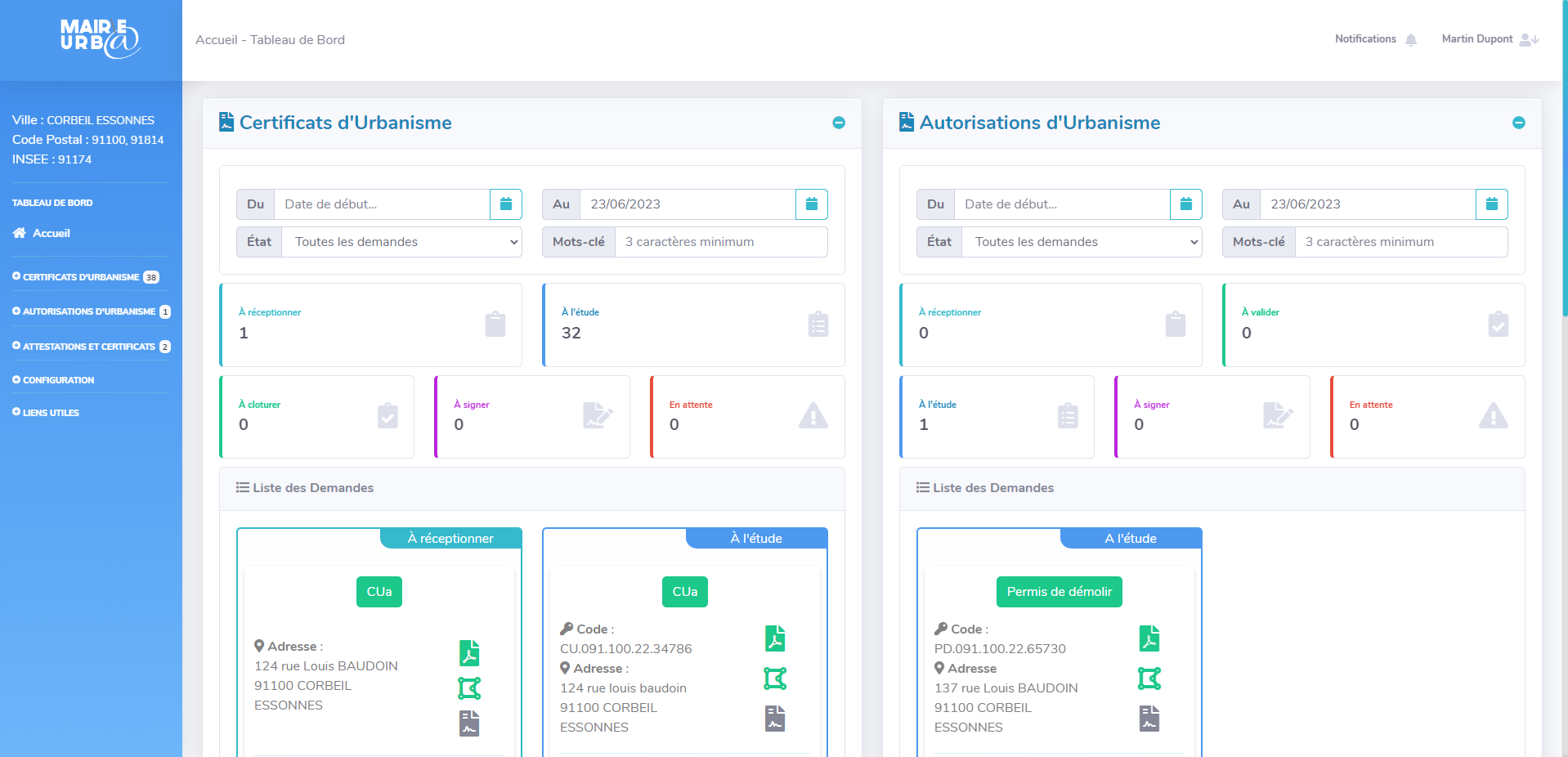1568x757 pixels.
Task: Click CUa badge in À réceptionner request
Action: 379,592
